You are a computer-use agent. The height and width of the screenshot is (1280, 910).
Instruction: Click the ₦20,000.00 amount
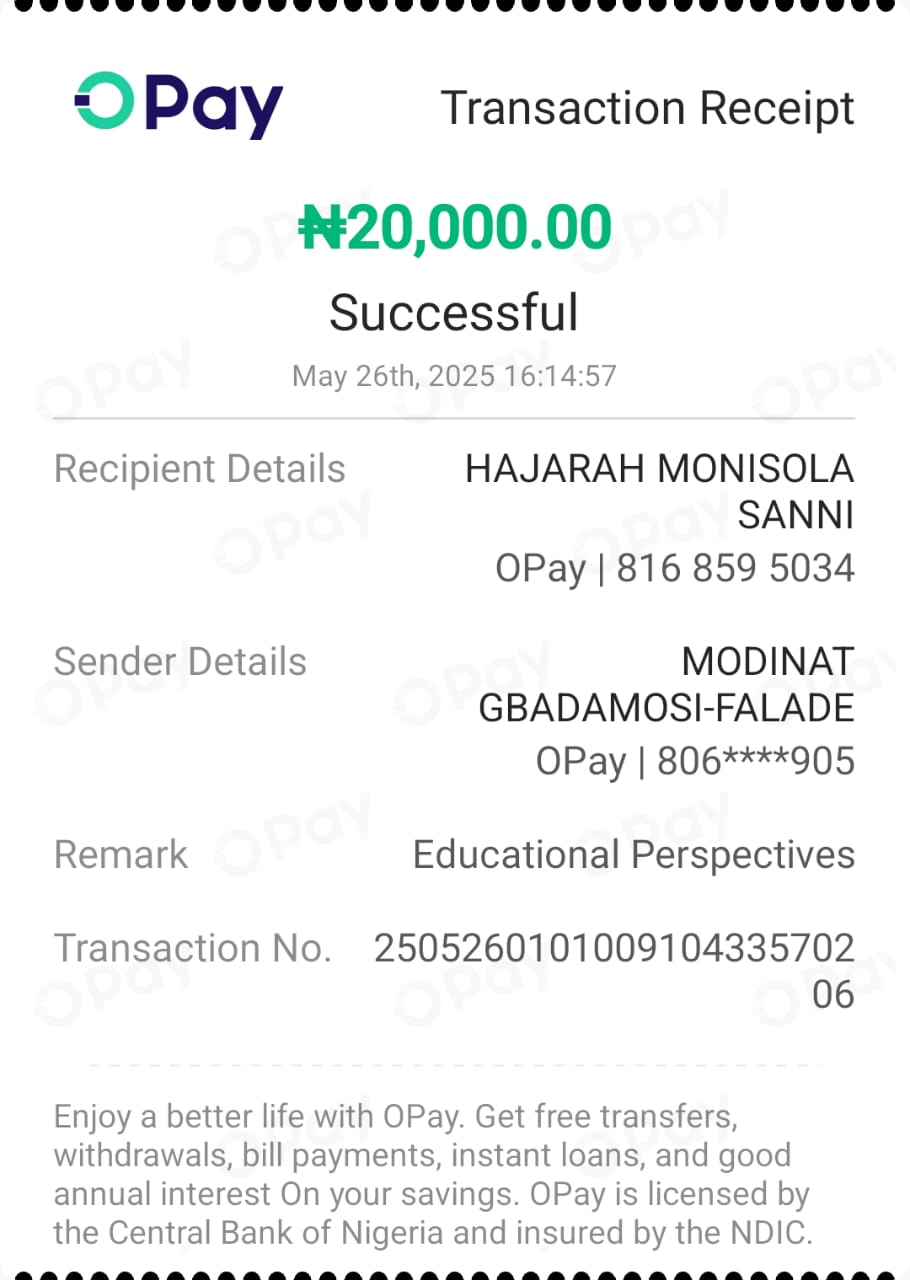[x=455, y=227]
